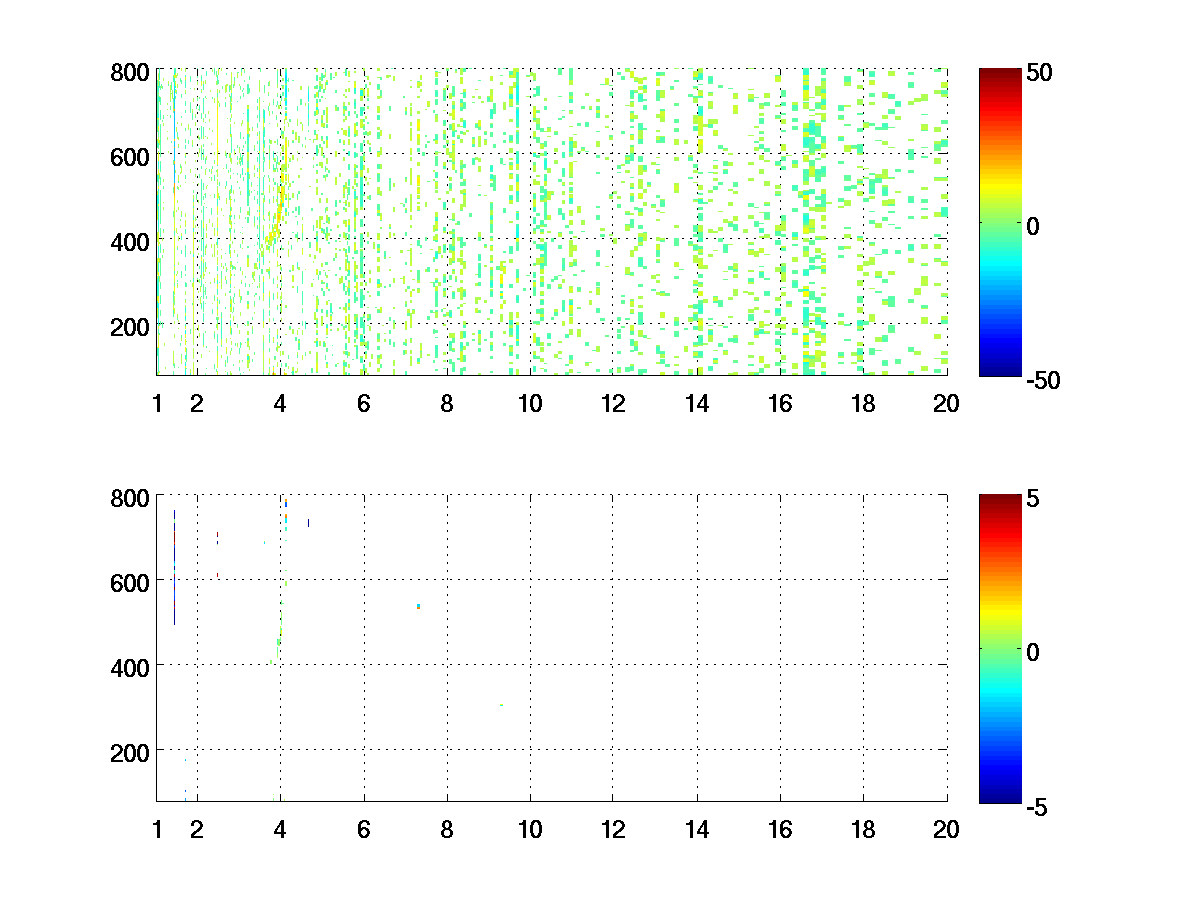Click x-axis tick "8" under the dense heatmap

click(x=447, y=404)
